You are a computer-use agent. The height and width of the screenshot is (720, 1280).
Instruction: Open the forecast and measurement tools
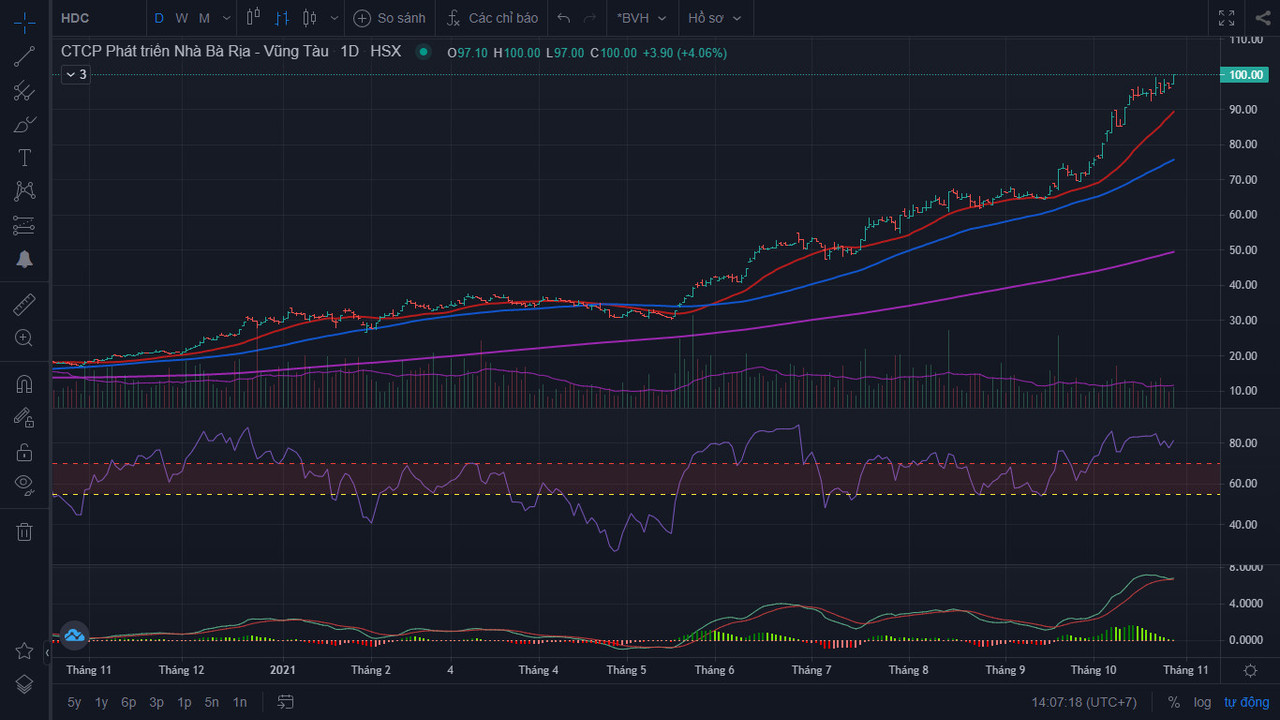[x=24, y=226]
